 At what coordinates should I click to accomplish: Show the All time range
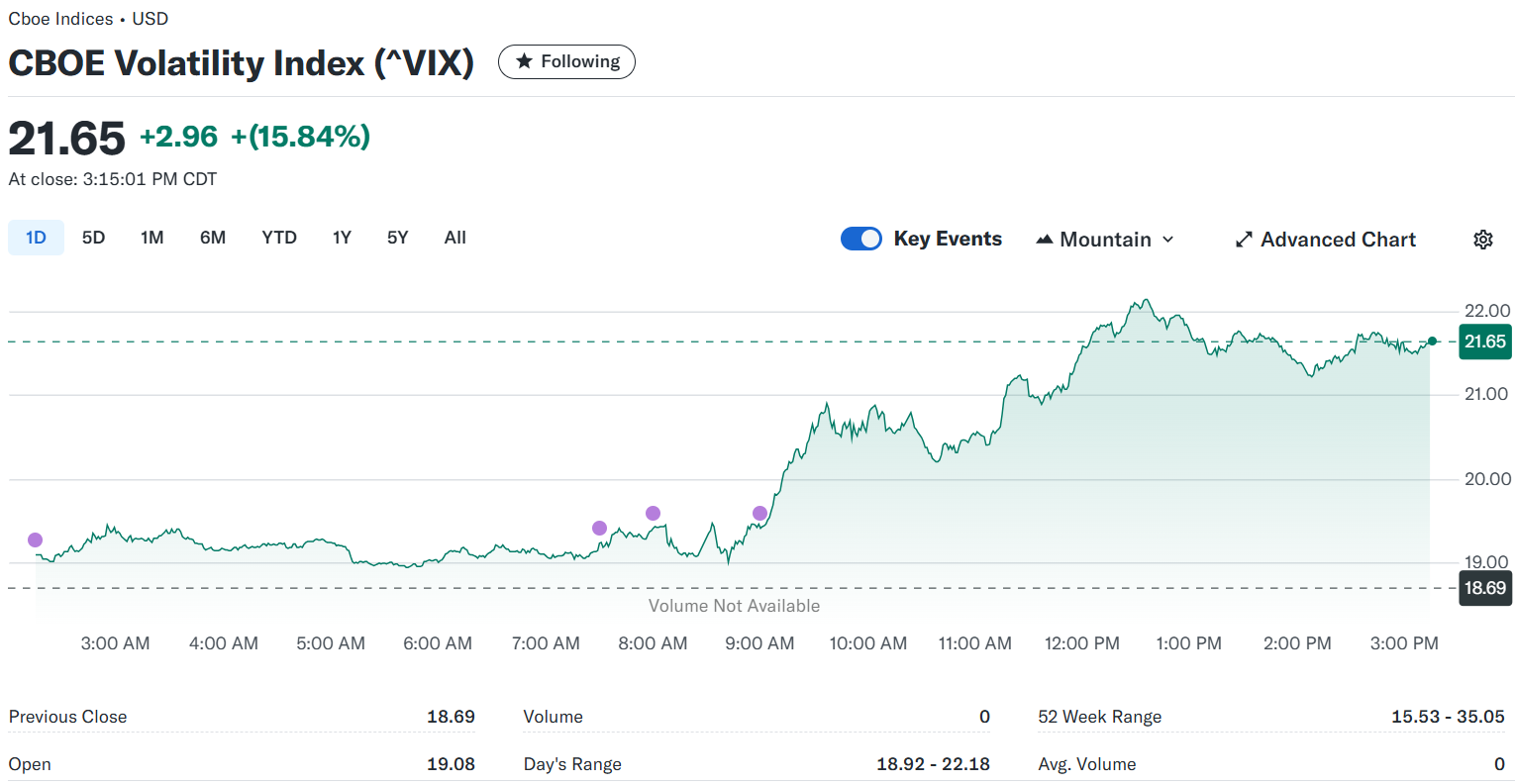click(455, 238)
